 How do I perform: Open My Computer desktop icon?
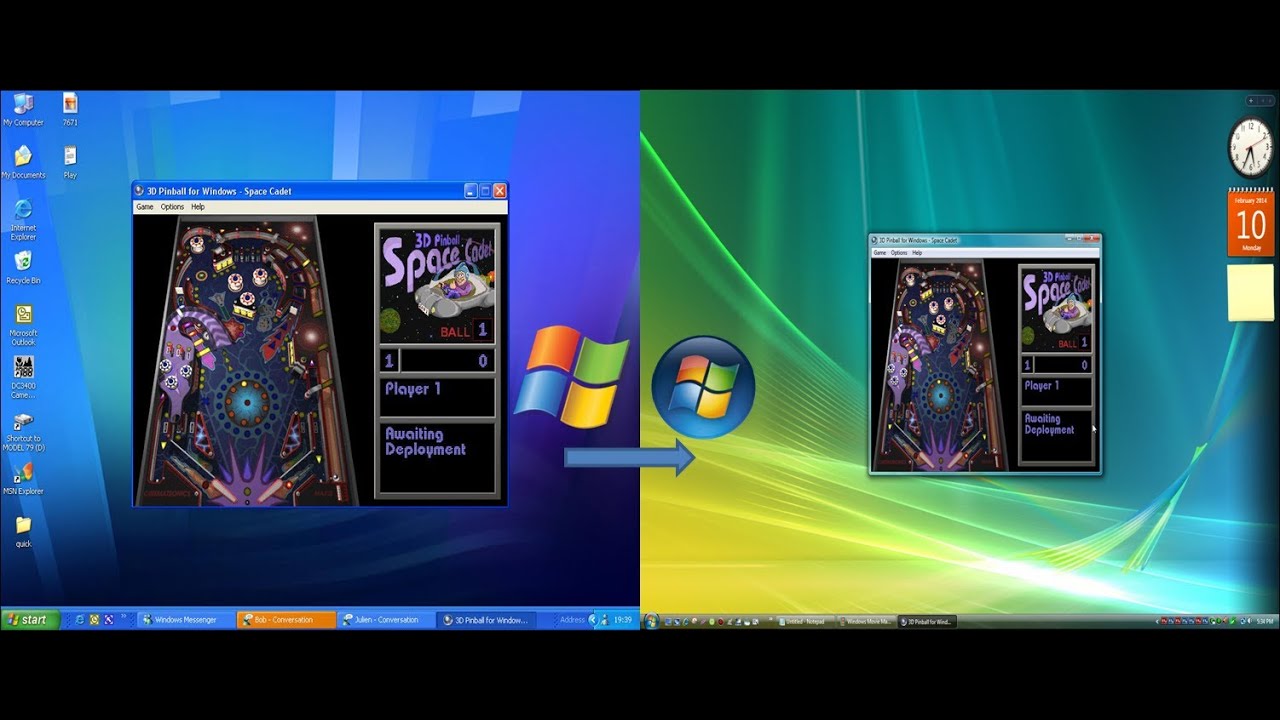(x=23, y=110)
